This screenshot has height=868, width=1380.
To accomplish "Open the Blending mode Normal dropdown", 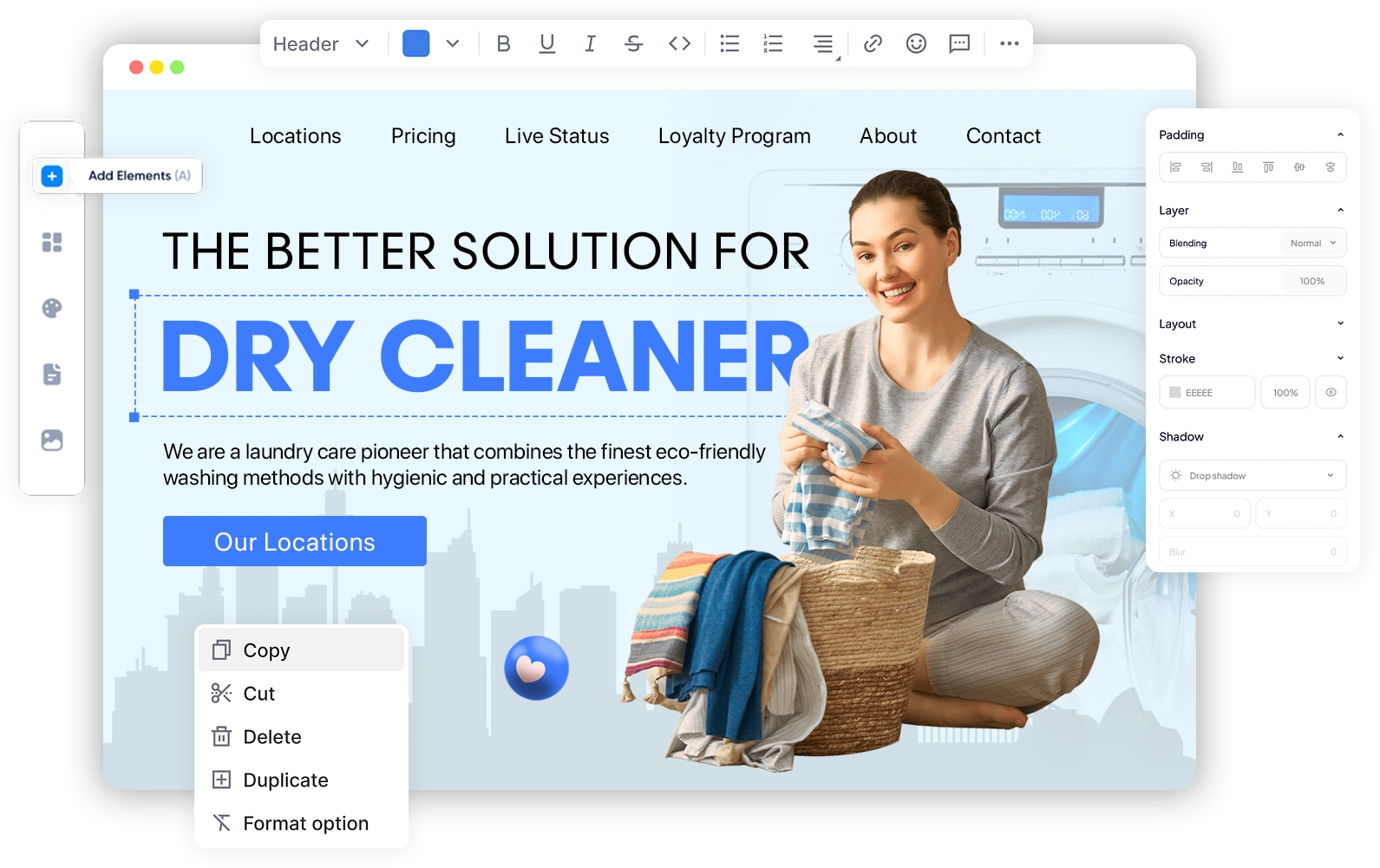I will point(1312,244).
